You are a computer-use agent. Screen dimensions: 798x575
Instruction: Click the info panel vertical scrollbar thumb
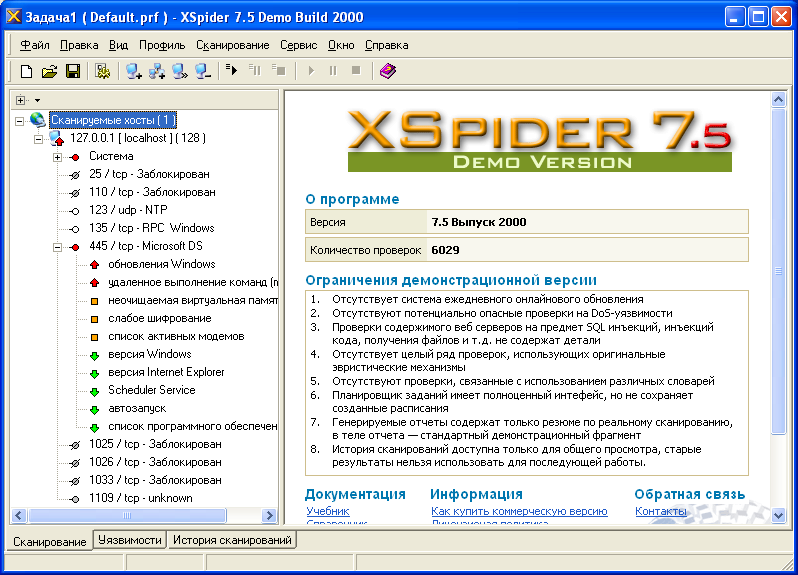coord(779,271)
